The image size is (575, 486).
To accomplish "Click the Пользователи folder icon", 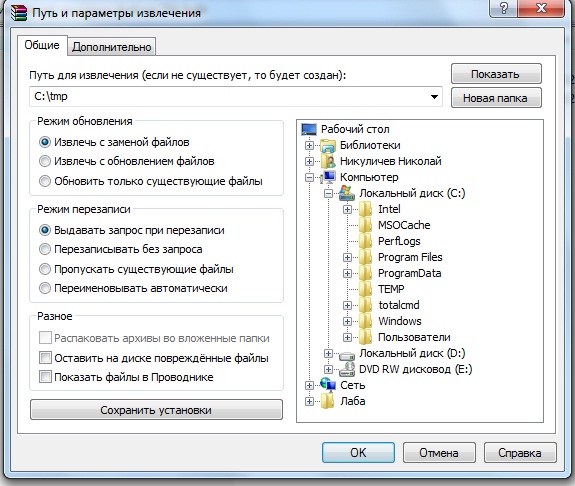I will [x=365, y=337].
